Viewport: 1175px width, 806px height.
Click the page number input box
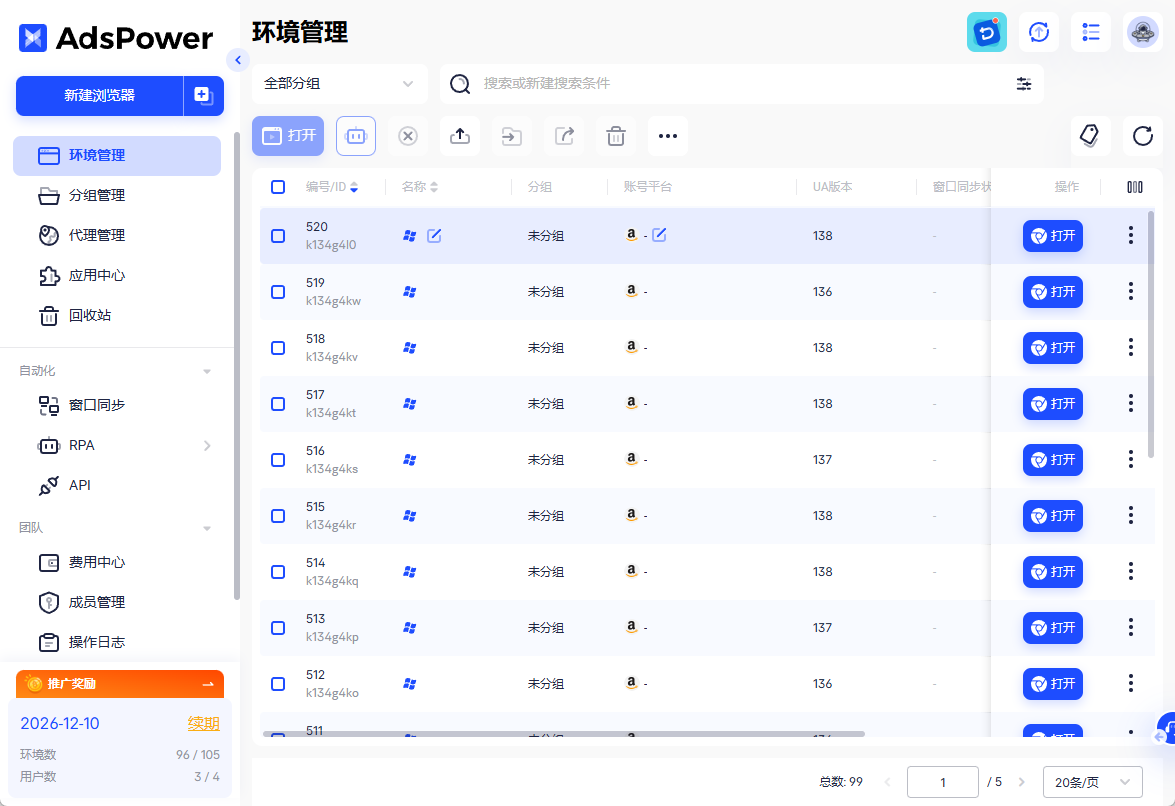(942, 782)
